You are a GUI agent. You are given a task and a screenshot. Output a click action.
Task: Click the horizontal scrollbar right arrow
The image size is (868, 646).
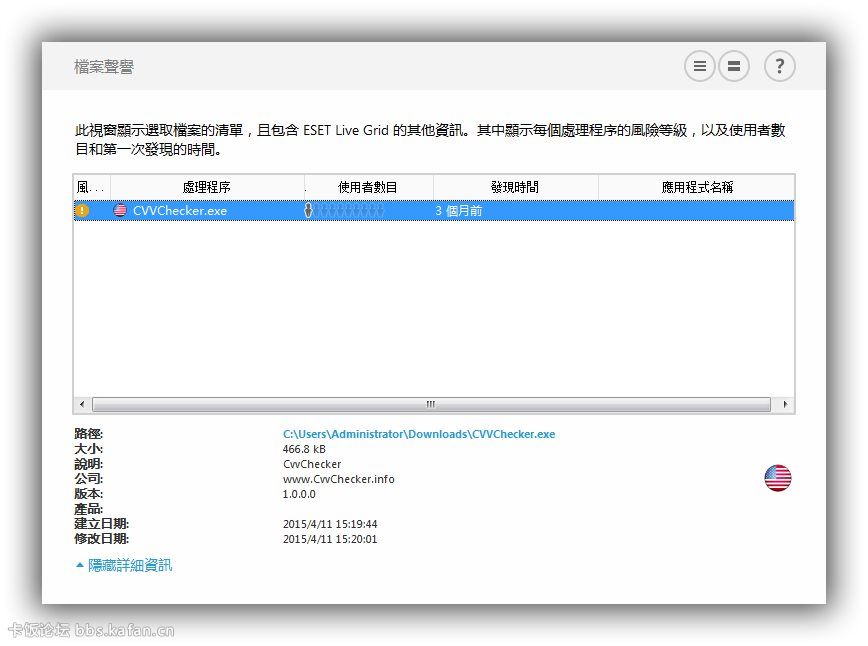(x=786, y=405)
